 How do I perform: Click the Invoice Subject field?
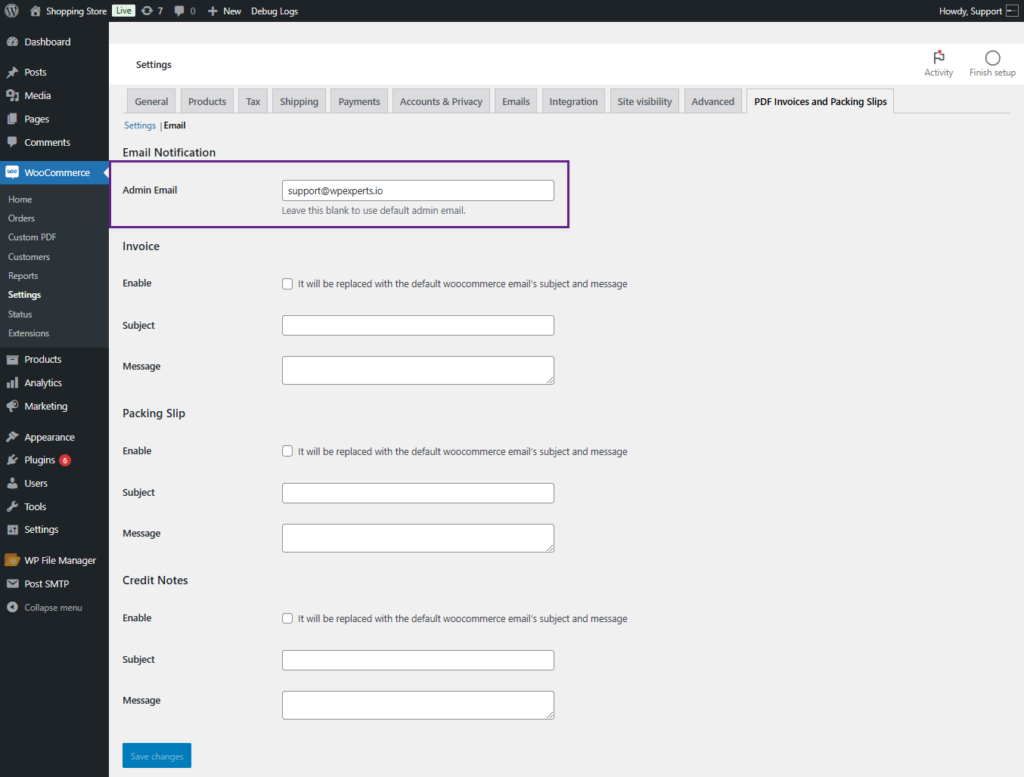(418, 325)
